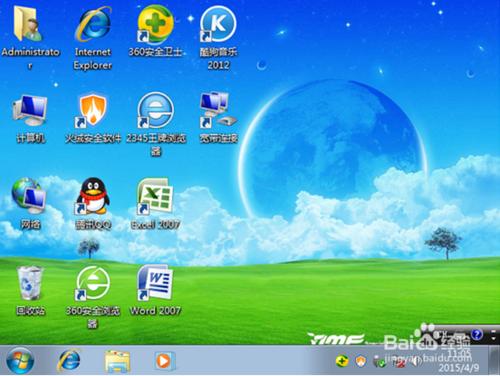Image resolution: width=500 pixels, height=376 pixels.
Task: Open the Word 2007 desktop shortcut
Action: tap(155, 291)
